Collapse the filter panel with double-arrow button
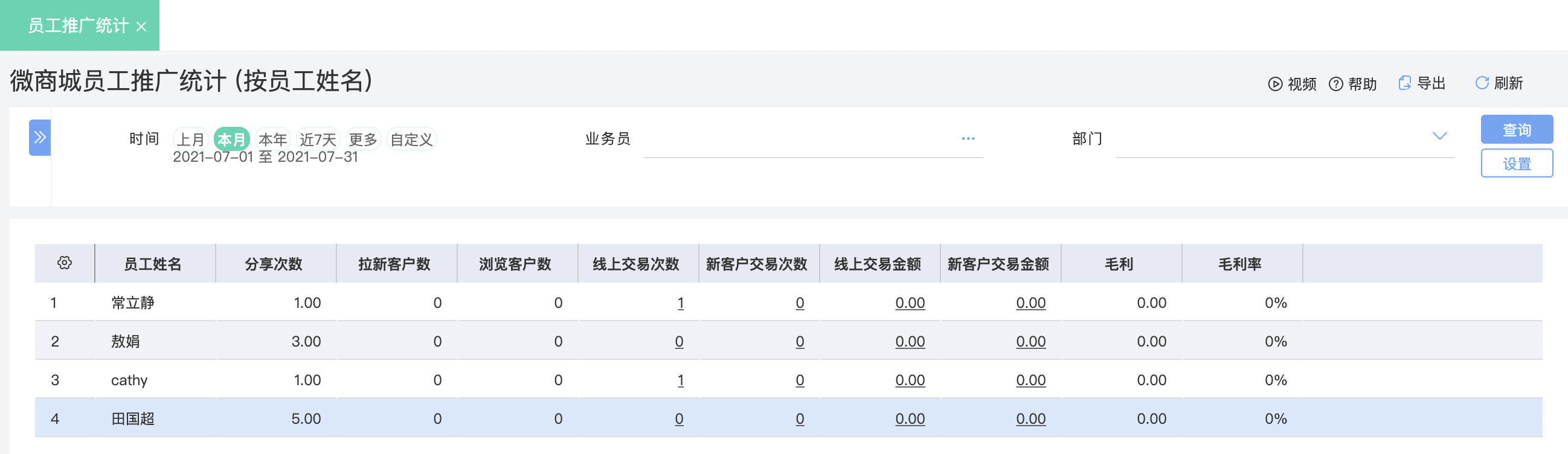 click(40, 138)
